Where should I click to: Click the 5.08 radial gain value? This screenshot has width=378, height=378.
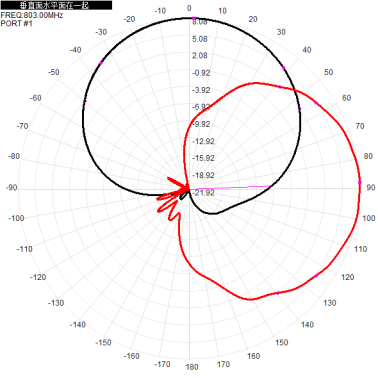tap(200, 39)
